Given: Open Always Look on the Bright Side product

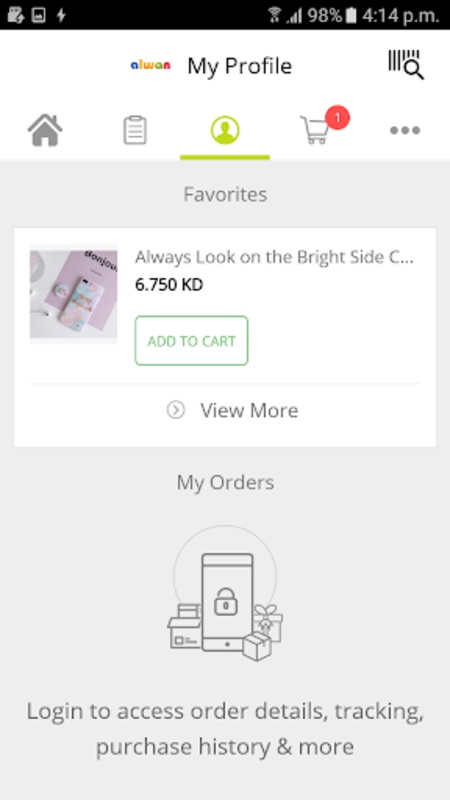Looking at the screenshot, I should [x=274, y=257].
